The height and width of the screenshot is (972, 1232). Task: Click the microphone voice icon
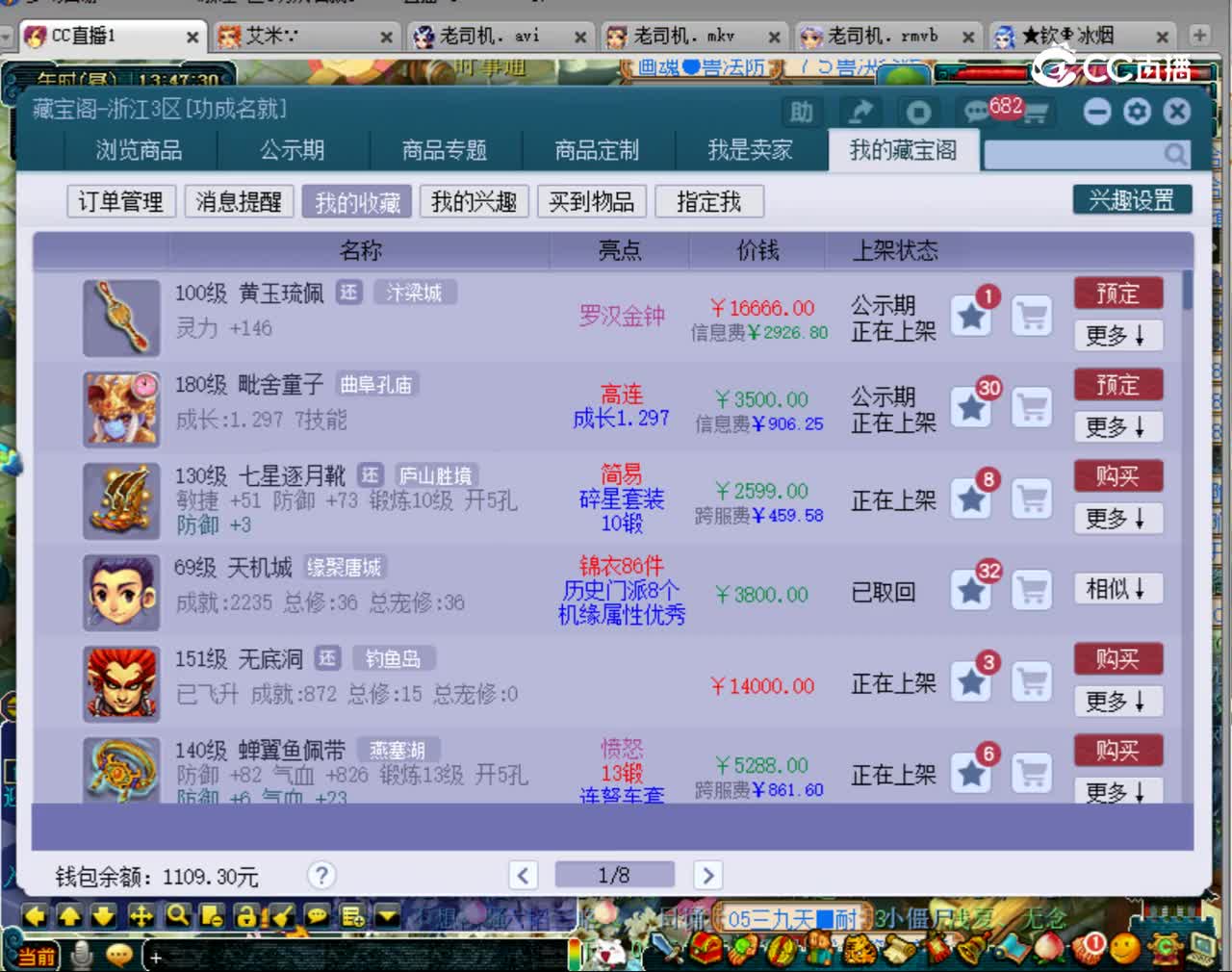point(84,955)
